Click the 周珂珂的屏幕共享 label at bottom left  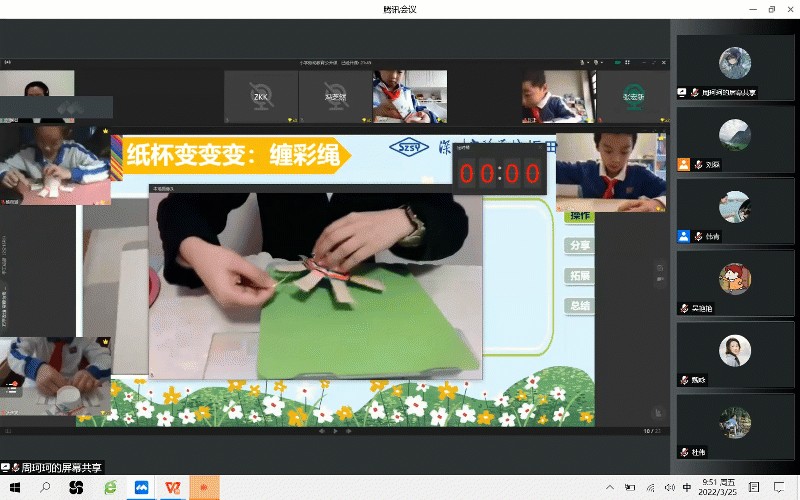tap(55, 467)
